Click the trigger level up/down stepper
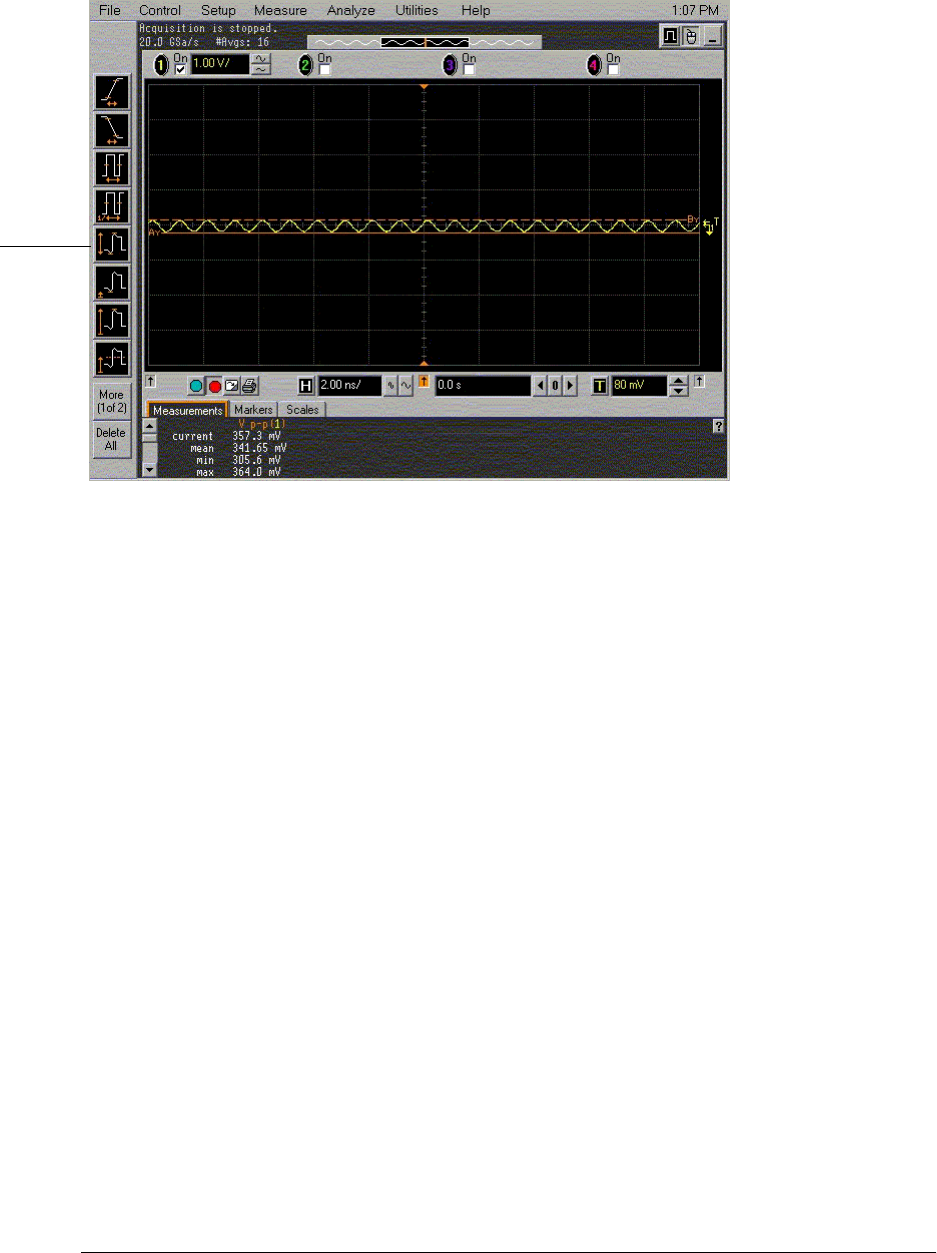 pos(679,386)
